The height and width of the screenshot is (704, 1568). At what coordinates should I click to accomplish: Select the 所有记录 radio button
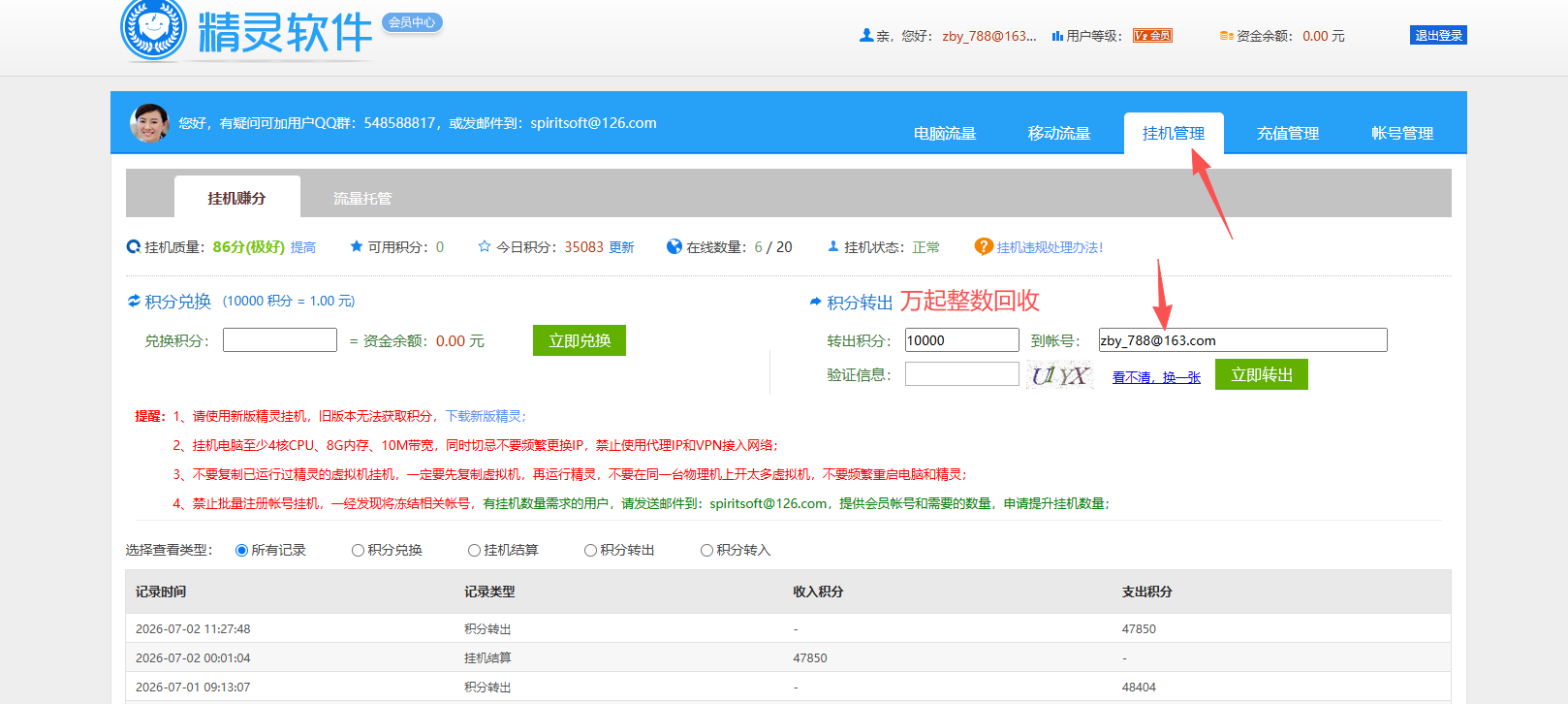point(241,550)
